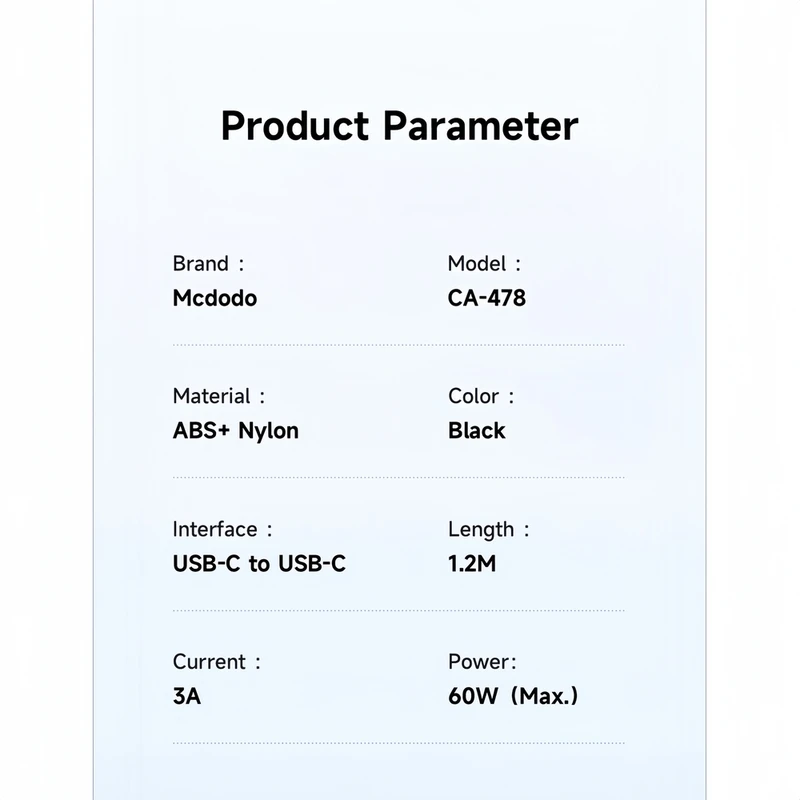Click the dotted divider below Black
The image size is (800, 800).
click(x=398, y=478)
